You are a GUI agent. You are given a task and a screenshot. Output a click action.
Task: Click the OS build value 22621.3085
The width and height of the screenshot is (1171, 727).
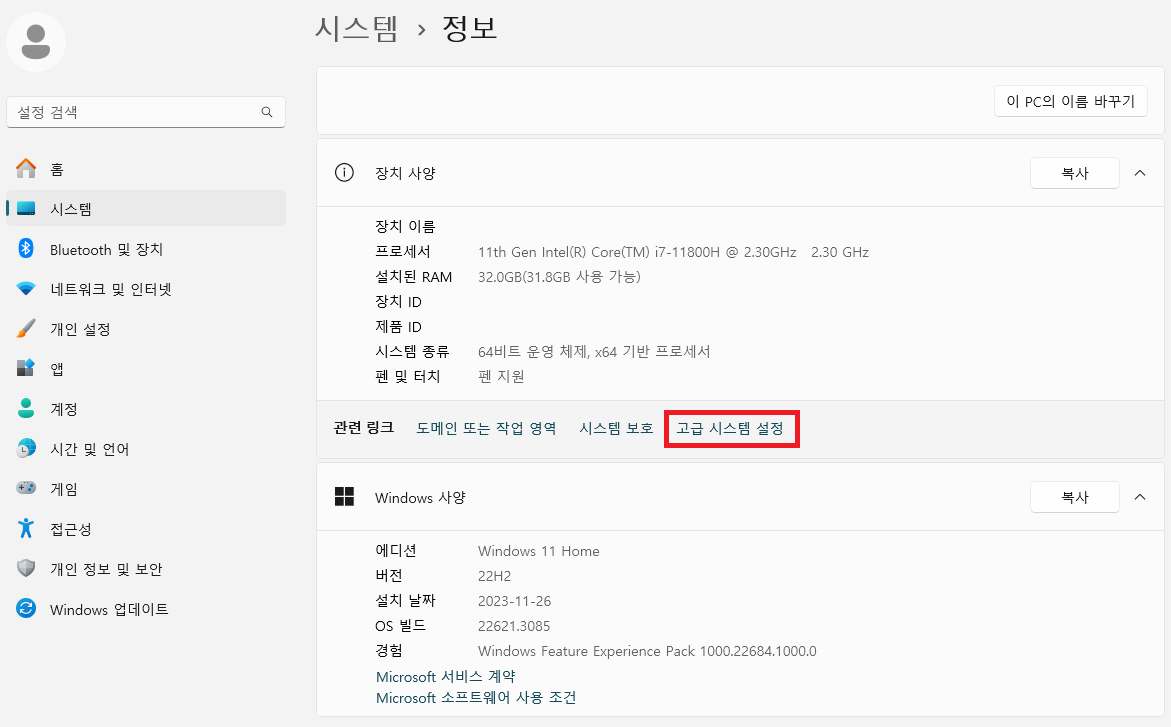pyautogui.click(x=514, y=626)
